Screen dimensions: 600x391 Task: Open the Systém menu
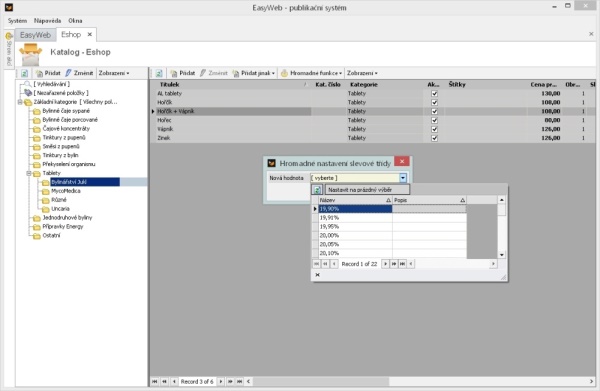(x=17, y=21)
